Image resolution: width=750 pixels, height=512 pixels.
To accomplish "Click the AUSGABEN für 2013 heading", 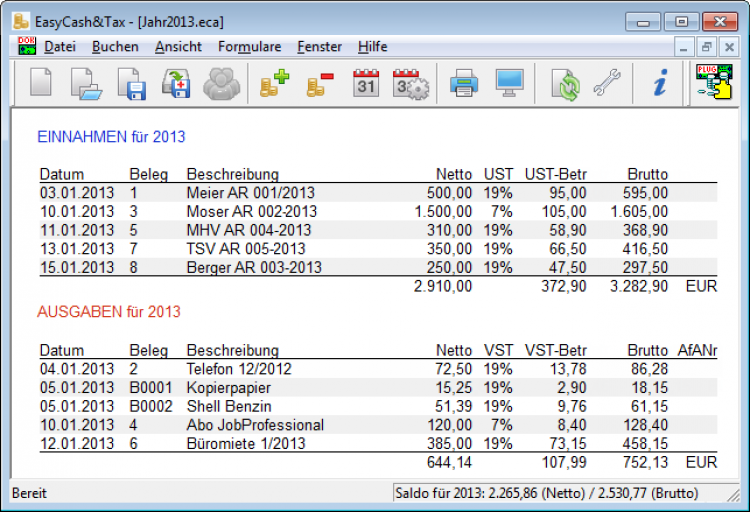I will pyautogui.click(x=109, y=312).
